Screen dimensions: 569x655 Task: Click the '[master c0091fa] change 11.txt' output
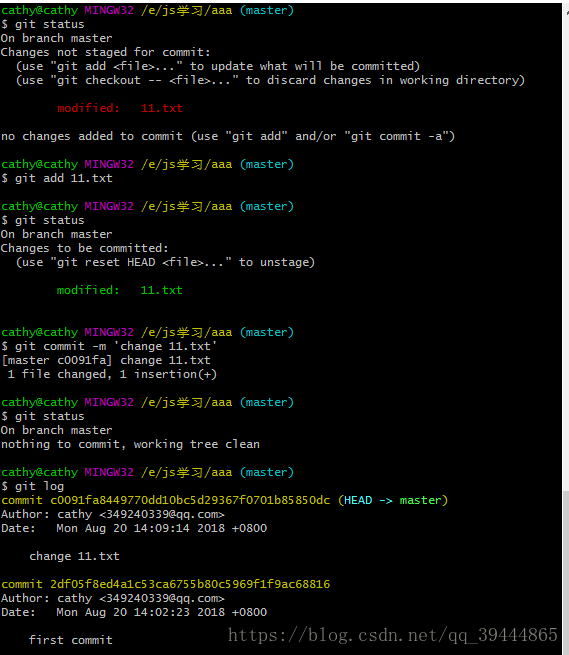coord(106,360)
